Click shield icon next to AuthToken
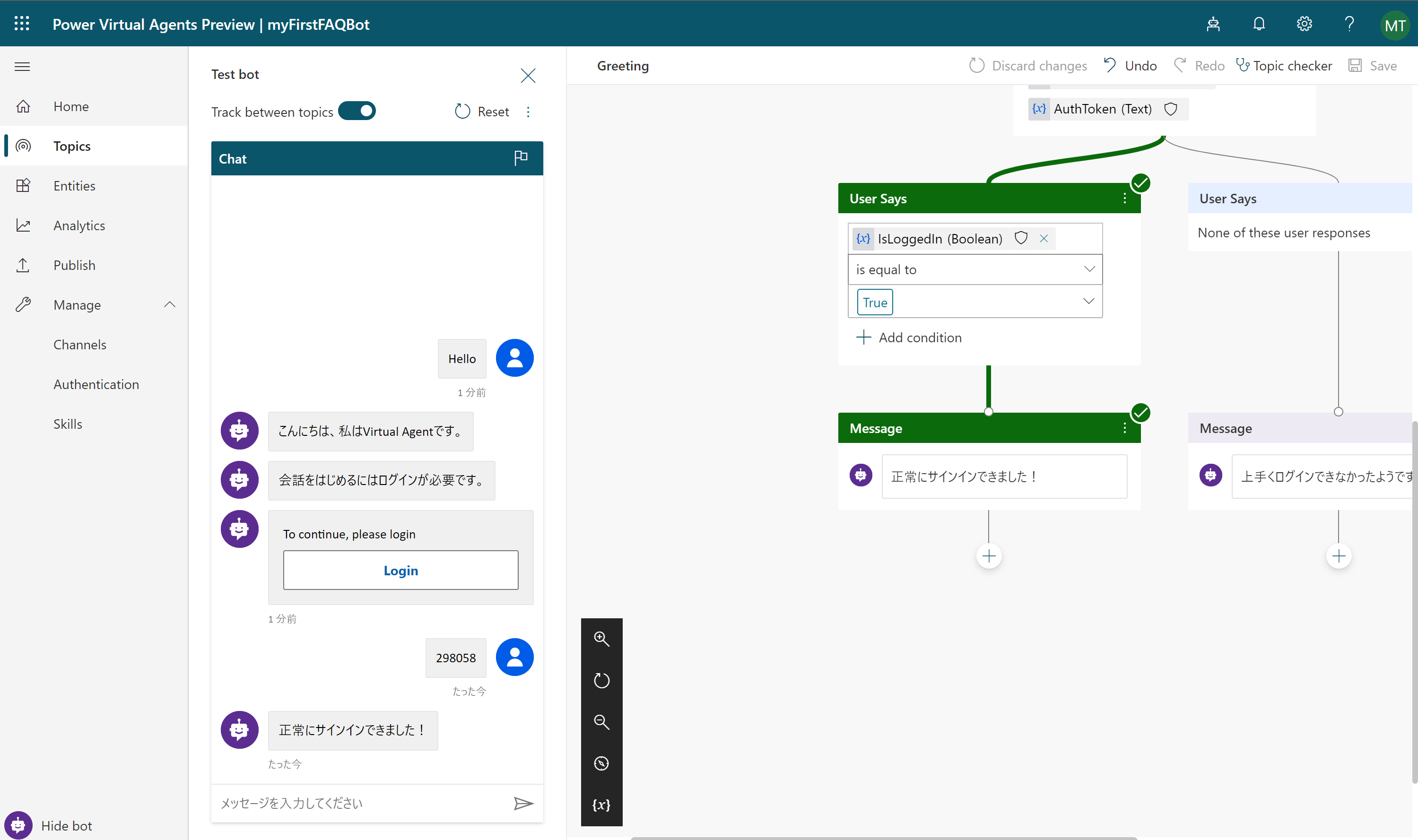Image resolution: width=1418 pixels, height=840 pixels. tap(1171, 109)
